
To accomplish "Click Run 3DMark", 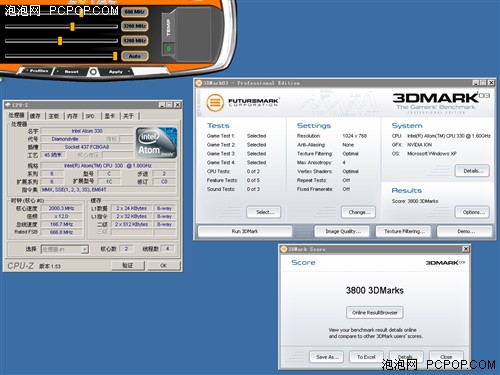I will 245,231.
